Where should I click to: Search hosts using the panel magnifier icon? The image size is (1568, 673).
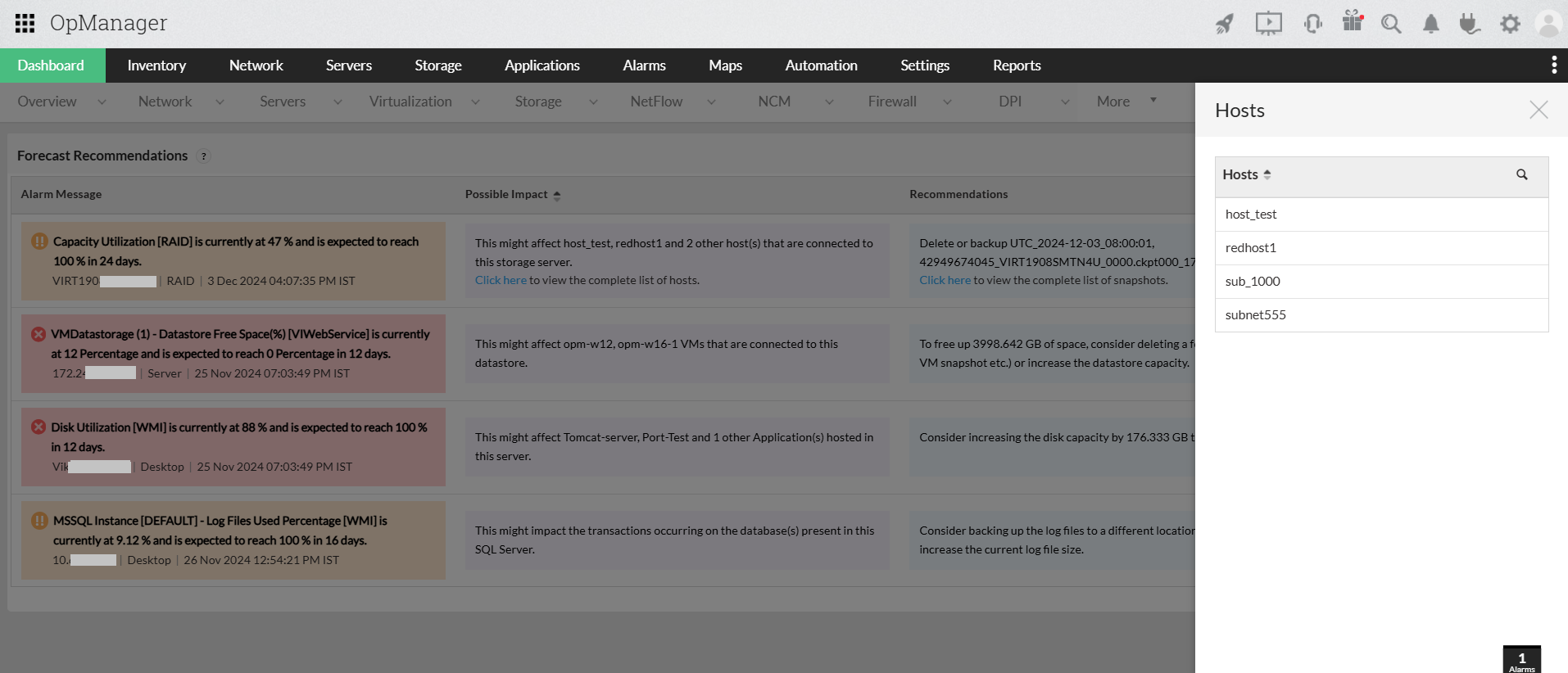point(1521,174)
